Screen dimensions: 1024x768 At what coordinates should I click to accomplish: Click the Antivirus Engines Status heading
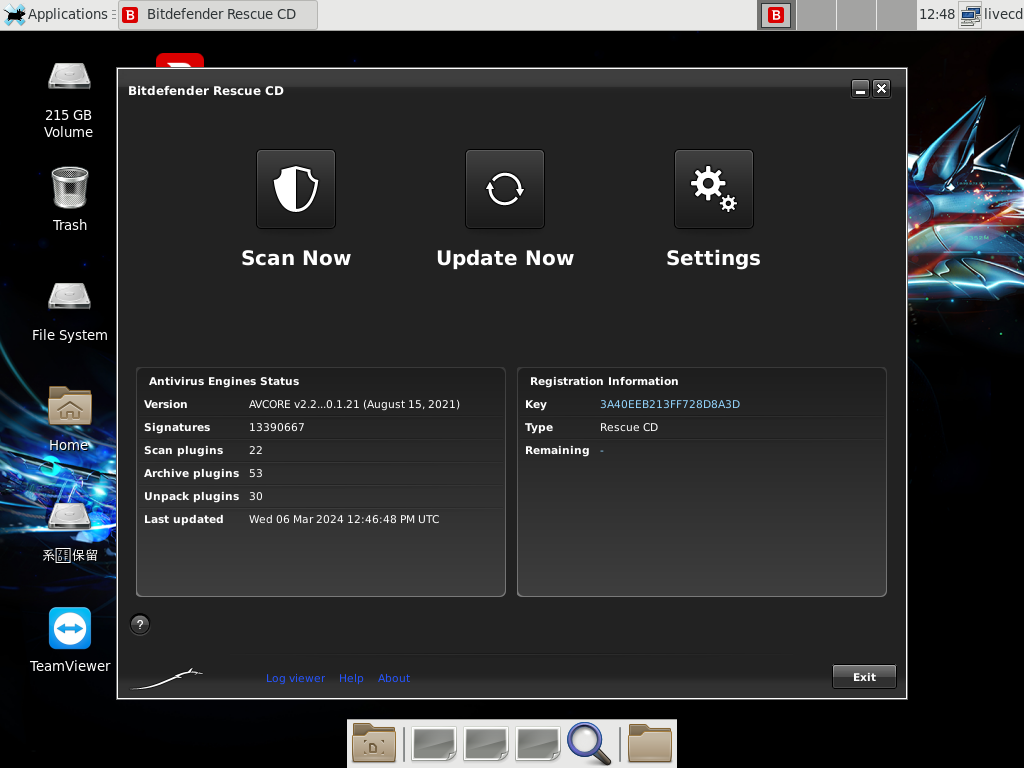[224, 381]
